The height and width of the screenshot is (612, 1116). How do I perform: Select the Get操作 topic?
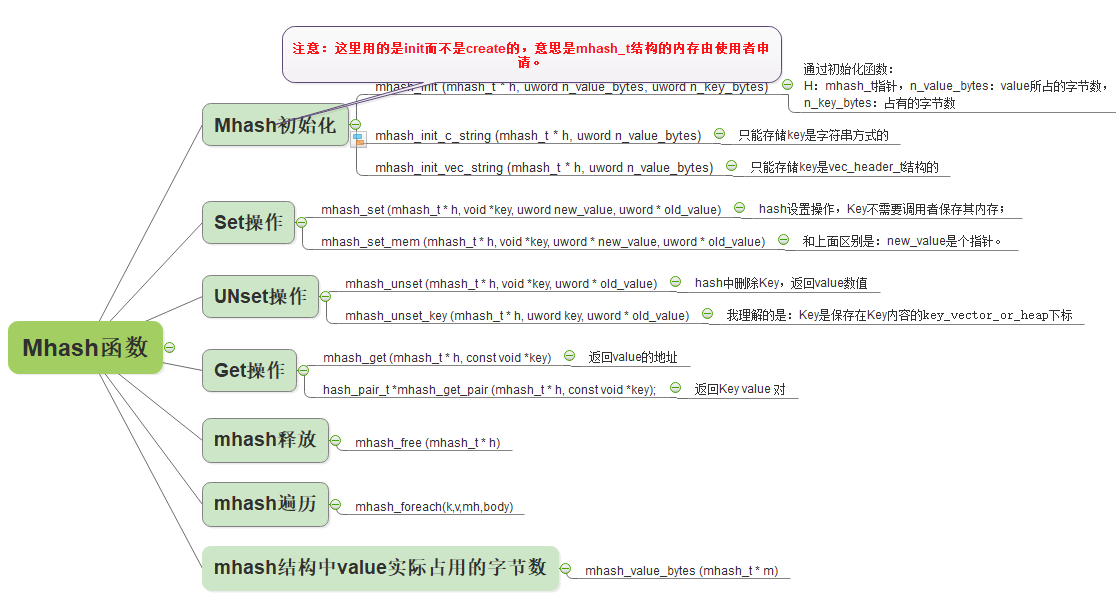(x=249, y=370)
